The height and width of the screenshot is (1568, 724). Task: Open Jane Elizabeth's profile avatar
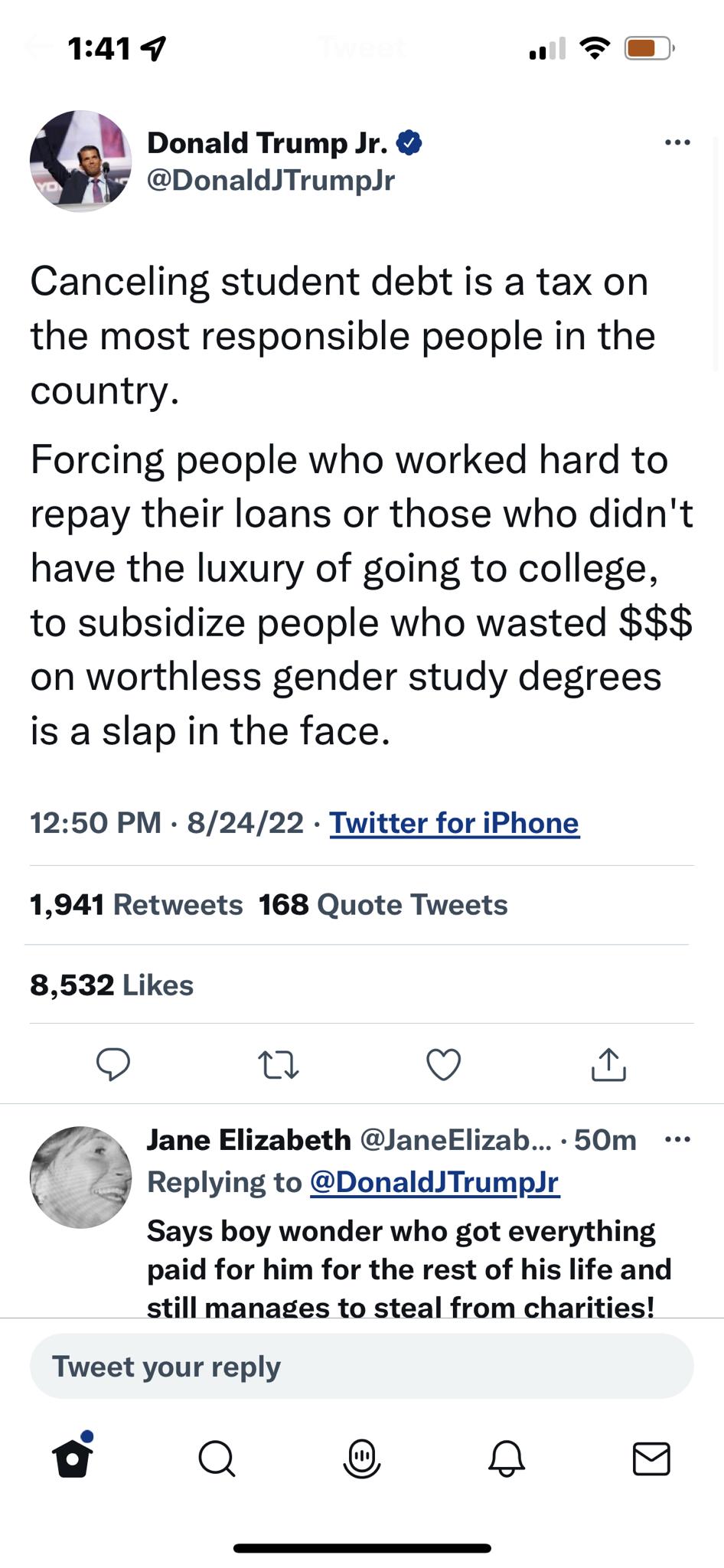80,1177
